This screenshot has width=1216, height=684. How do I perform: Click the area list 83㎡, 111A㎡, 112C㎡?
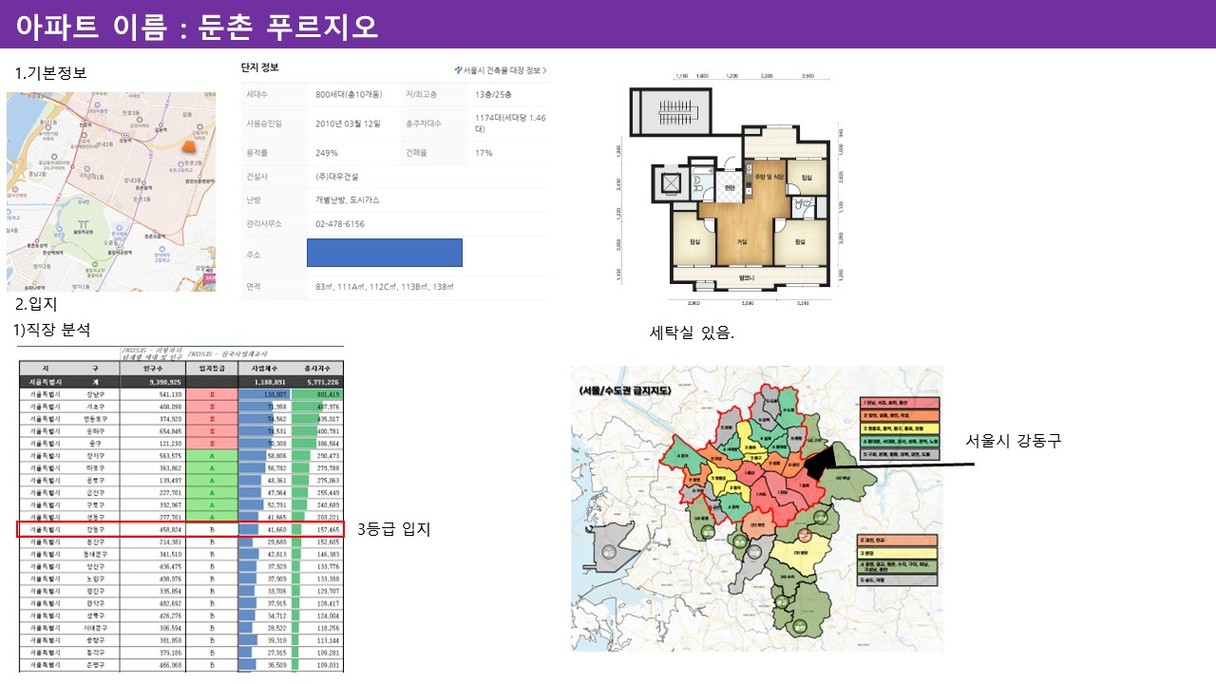(383, 286)
